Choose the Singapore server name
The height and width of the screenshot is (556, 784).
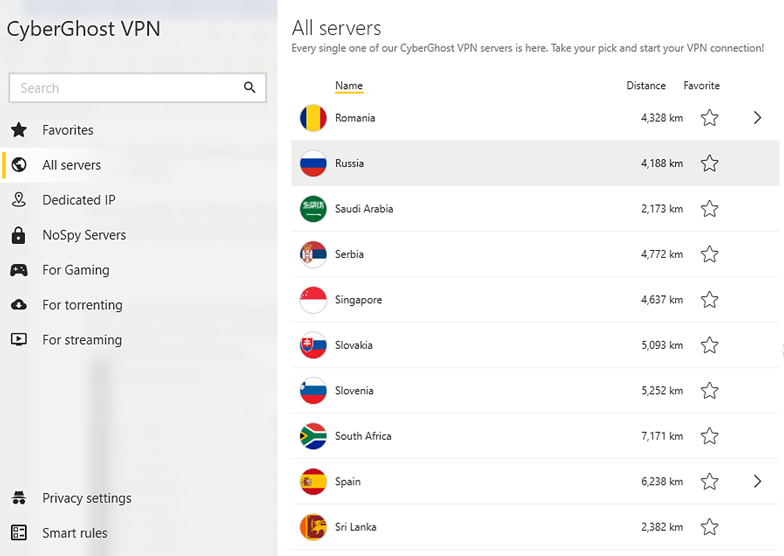358,300
